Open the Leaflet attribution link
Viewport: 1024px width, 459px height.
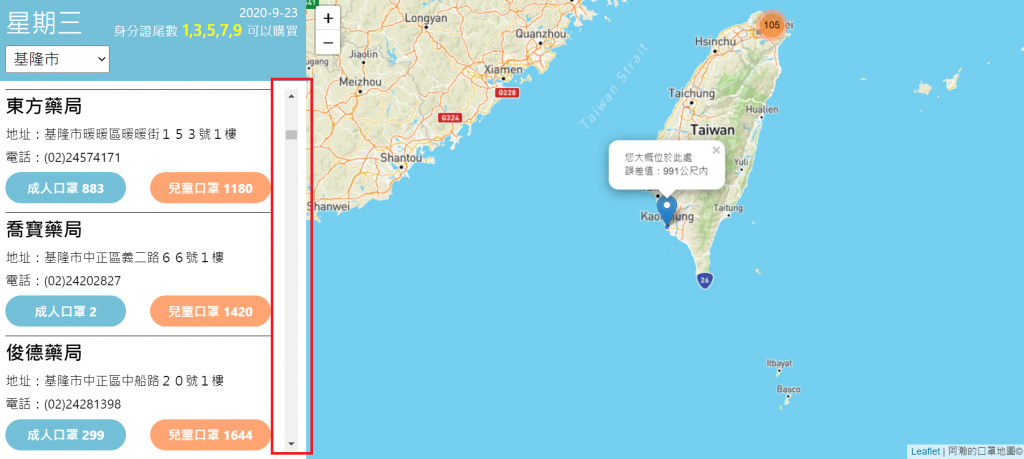(x=925, y=451)
